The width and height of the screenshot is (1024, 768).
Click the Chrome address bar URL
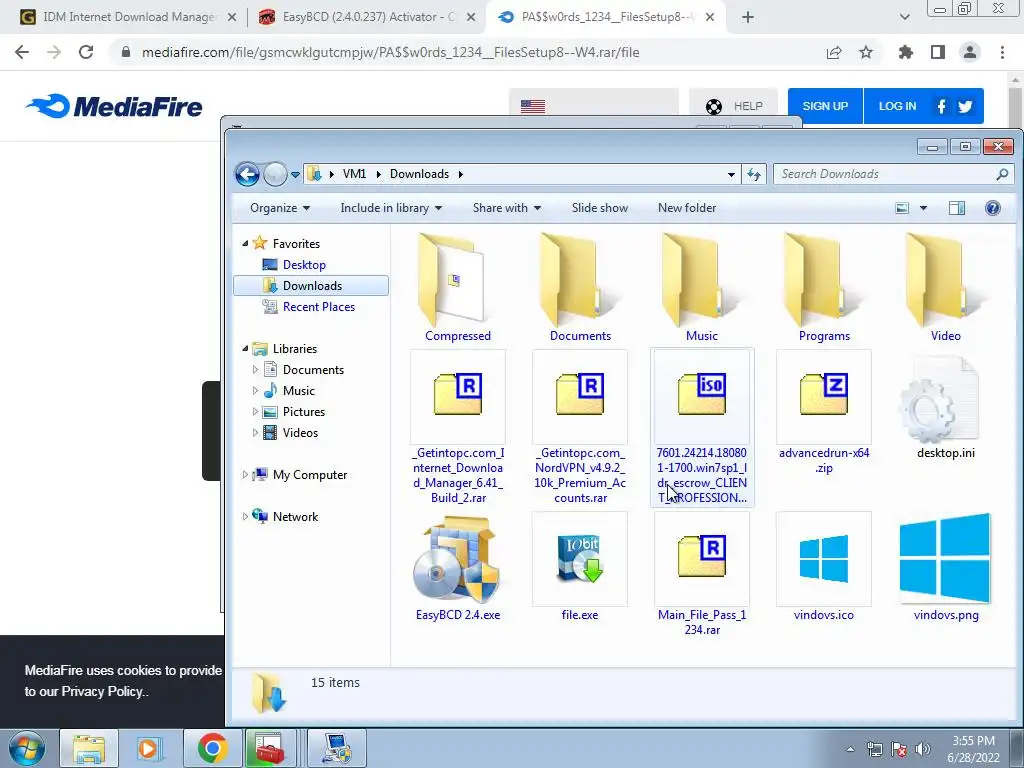click(x=391, y=52)
